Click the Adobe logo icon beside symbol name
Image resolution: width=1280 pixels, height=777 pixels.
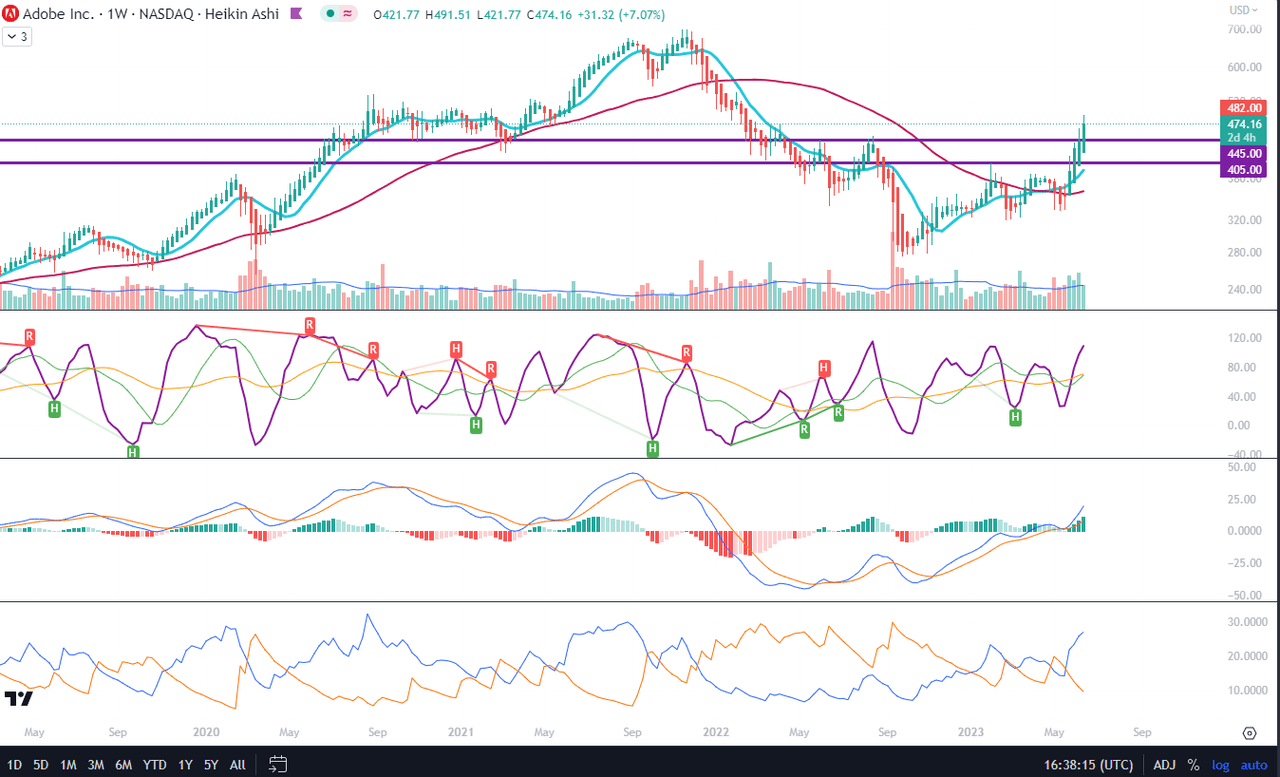(x=11, y=14)
